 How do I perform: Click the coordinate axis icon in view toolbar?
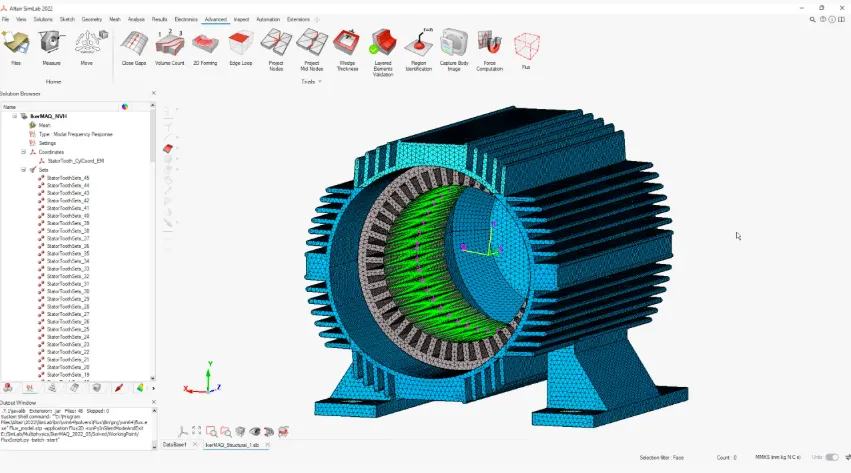pos(183,432)
